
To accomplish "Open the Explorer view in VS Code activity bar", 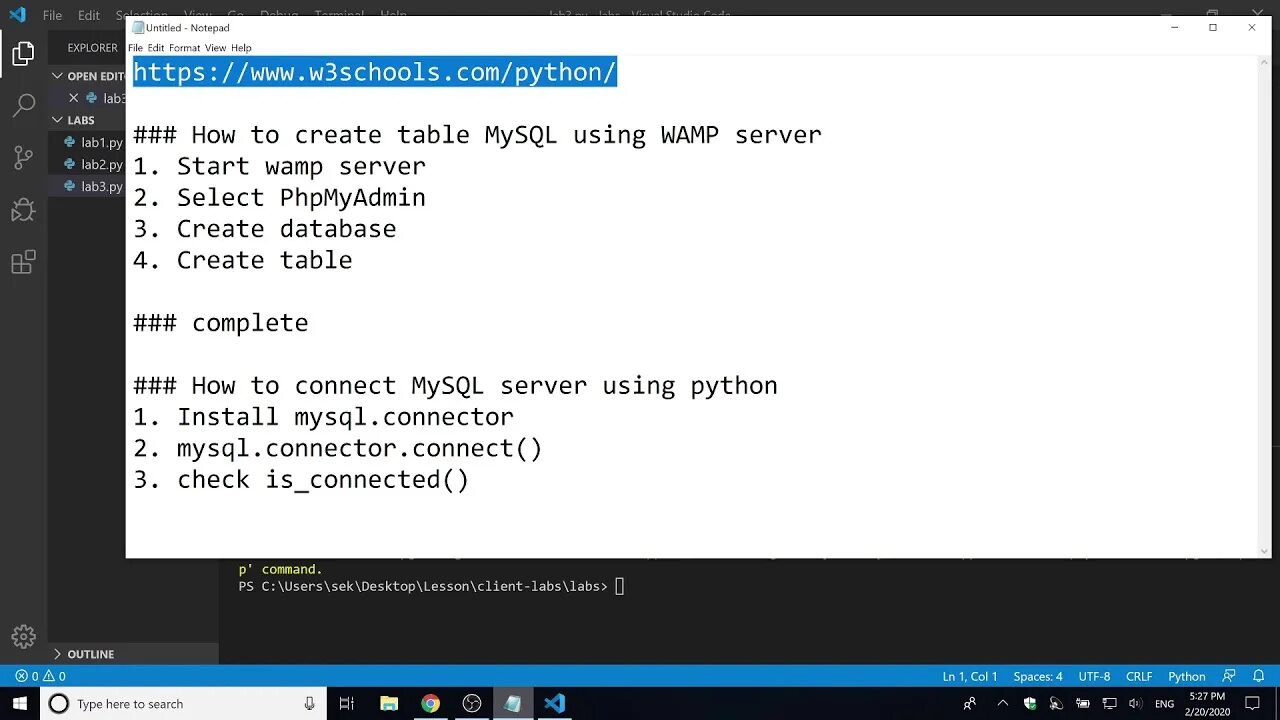I will (23, 53).
